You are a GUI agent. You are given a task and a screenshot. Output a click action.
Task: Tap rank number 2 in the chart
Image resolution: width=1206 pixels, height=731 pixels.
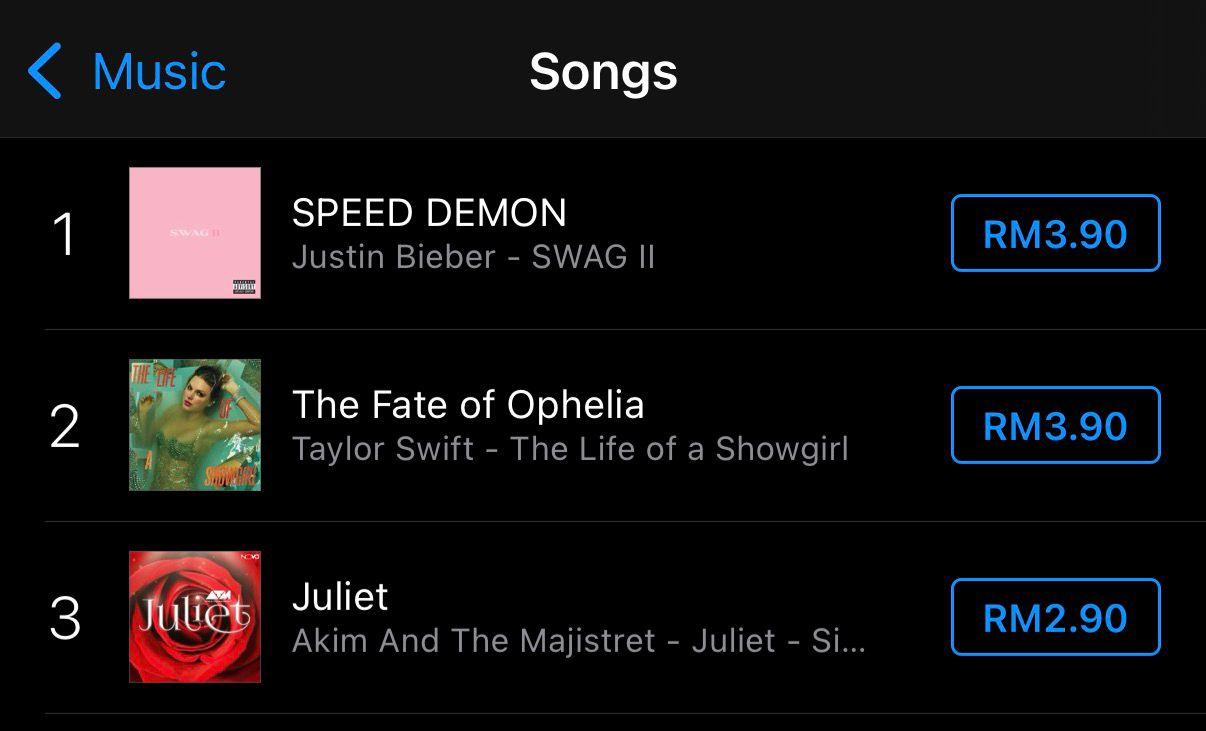(64, 427)
